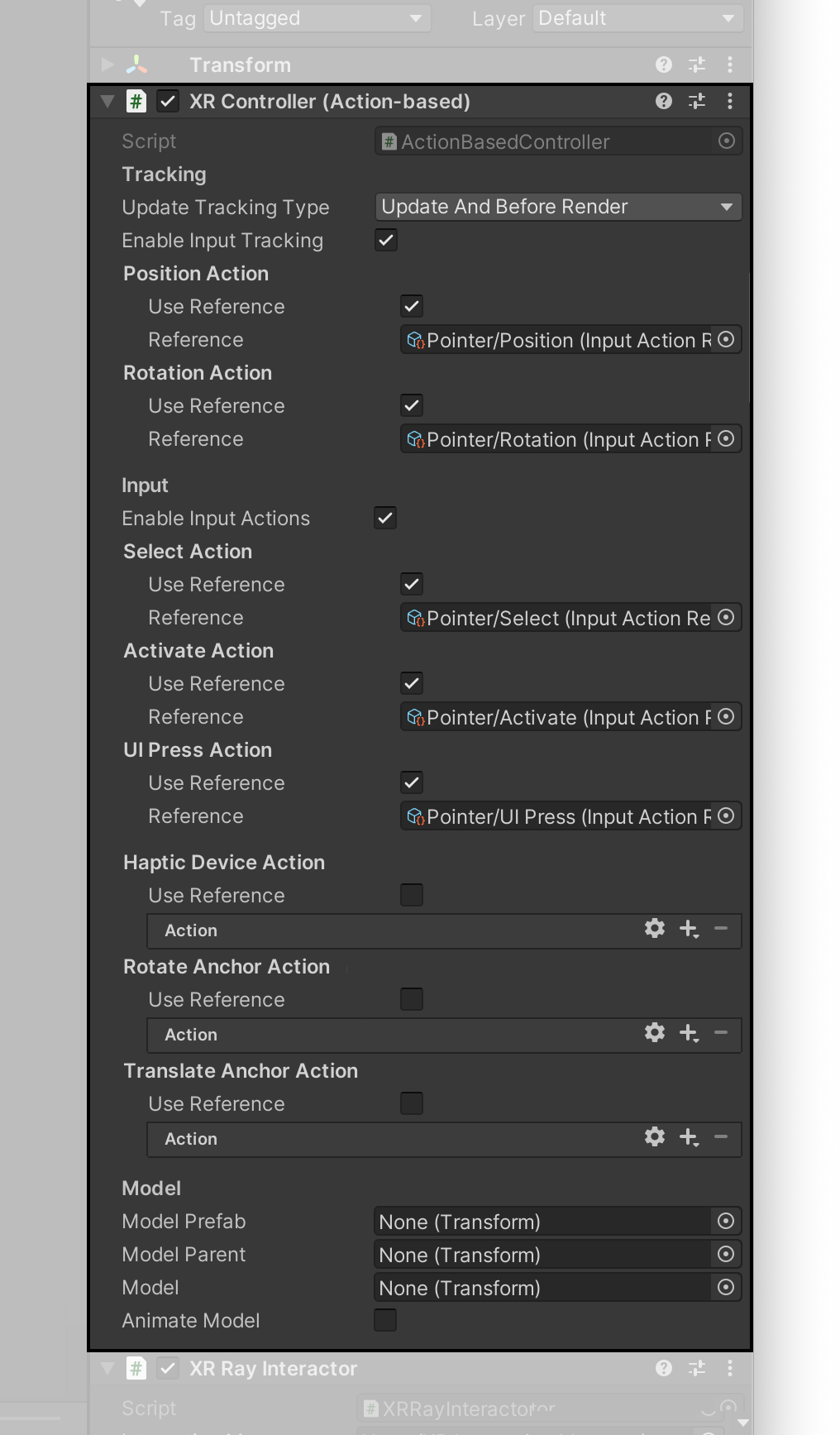Disable Enable Input Tracking checkbox
The height and width of the screenshot is (1435, 840).
pyautogui.click(x=386, y=241)
